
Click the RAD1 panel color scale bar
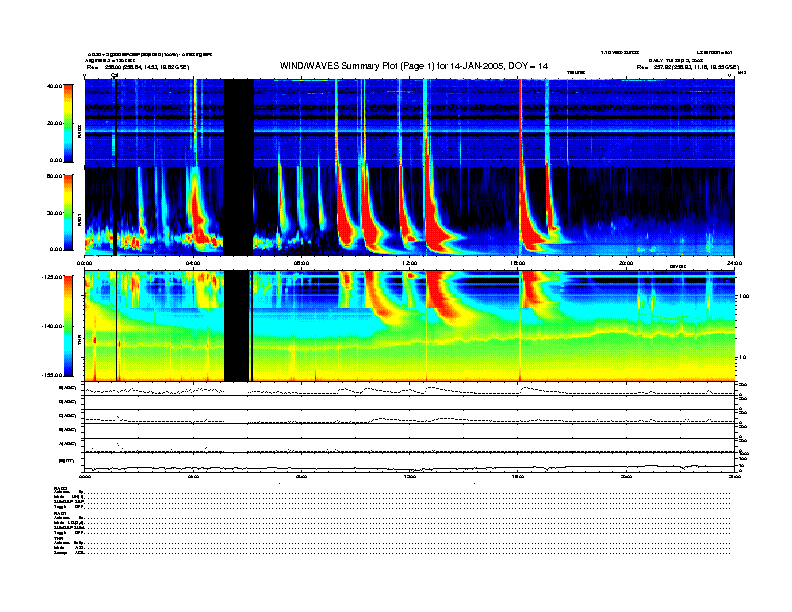click(68, 212)
